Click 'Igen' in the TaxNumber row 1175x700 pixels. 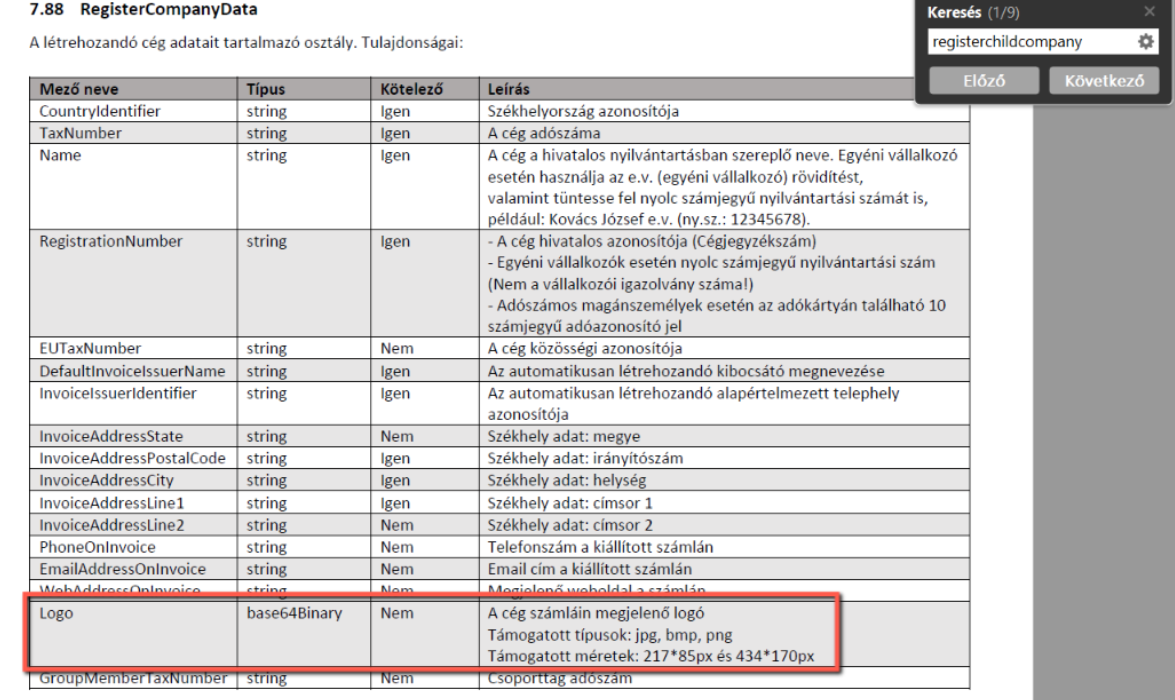point(395,133)
